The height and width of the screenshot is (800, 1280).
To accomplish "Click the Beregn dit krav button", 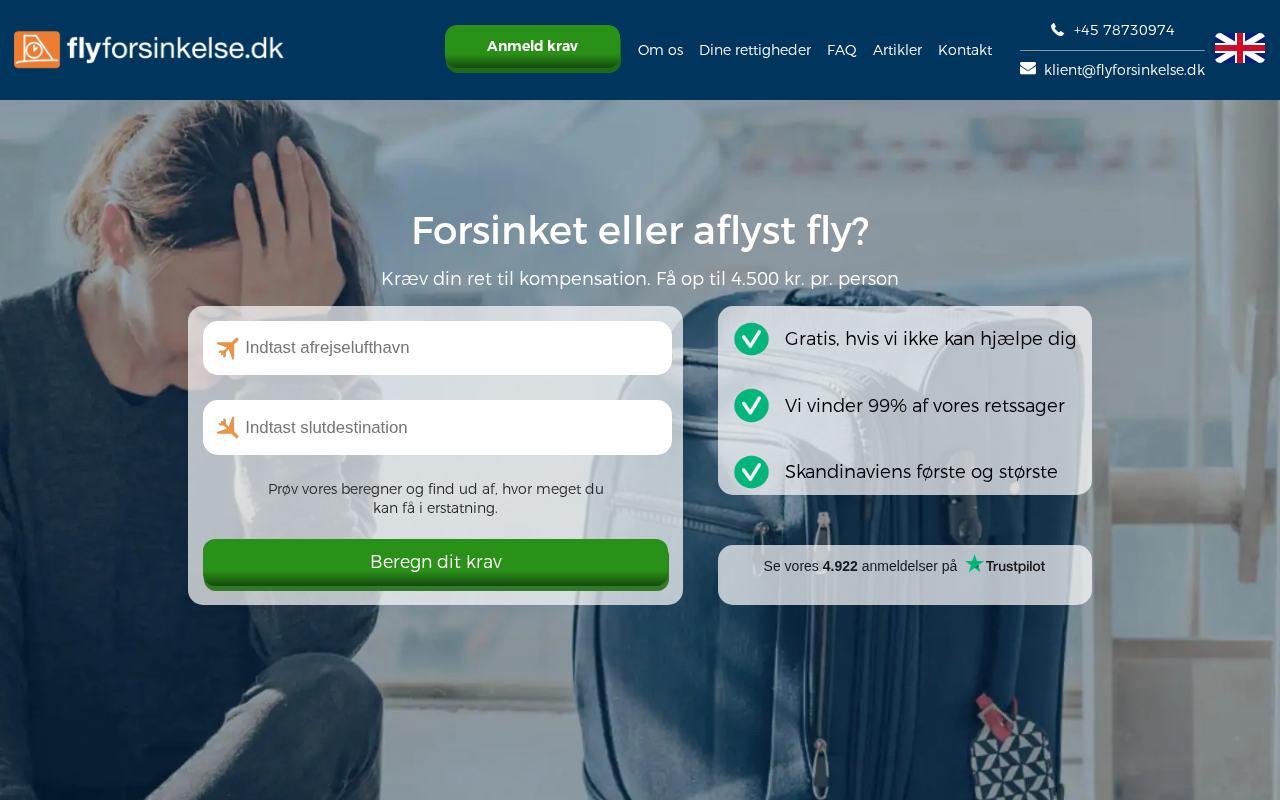I will coord(436,564).
